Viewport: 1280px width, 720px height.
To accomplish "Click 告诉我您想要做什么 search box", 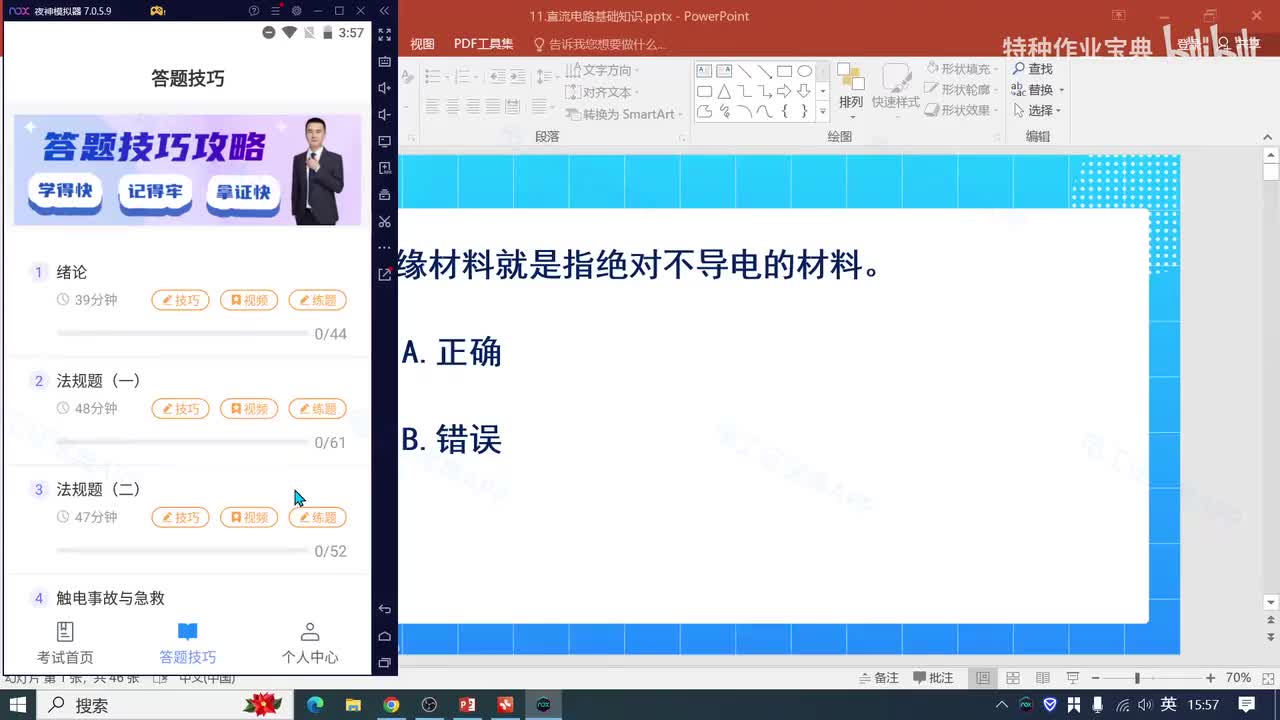I will click(x=600, y=44).
